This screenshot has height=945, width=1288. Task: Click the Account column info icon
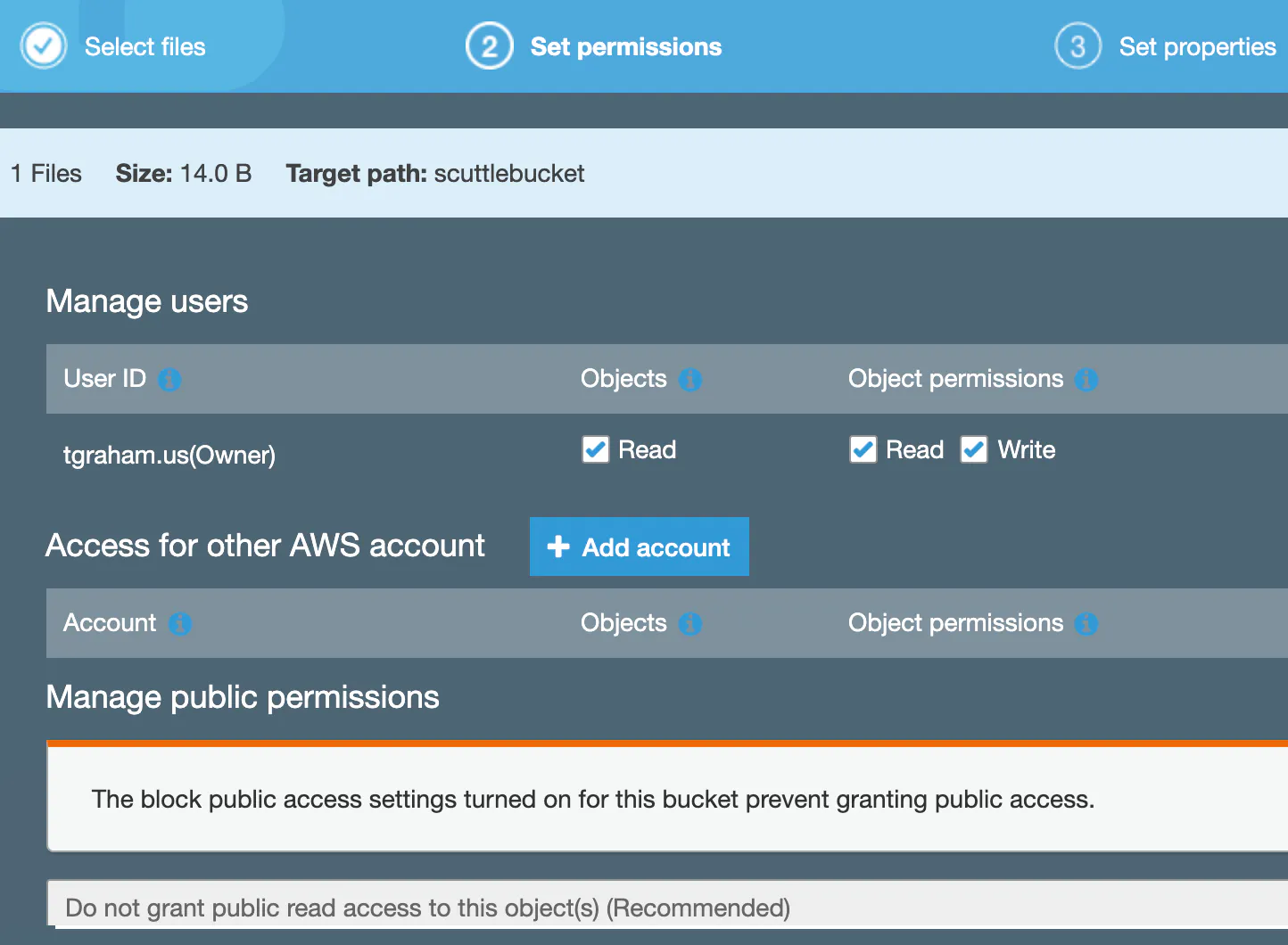click(x=180, y=624)
